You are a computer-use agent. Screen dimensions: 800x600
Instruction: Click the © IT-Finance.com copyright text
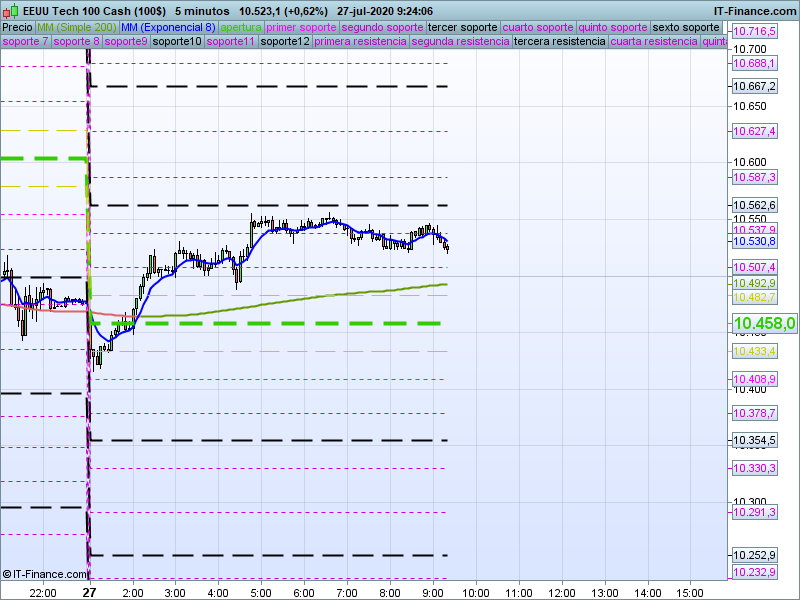44,574
